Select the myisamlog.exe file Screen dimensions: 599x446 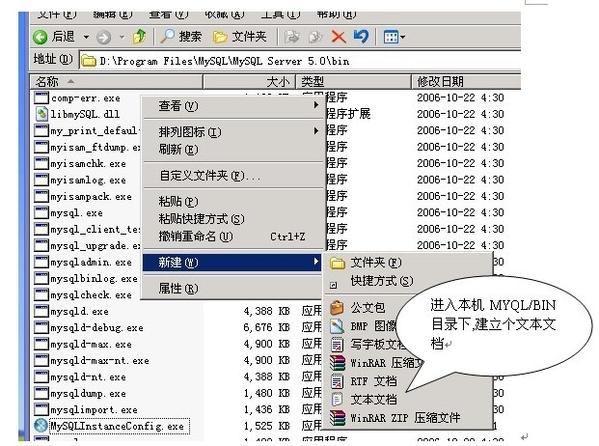click(80, 180)
